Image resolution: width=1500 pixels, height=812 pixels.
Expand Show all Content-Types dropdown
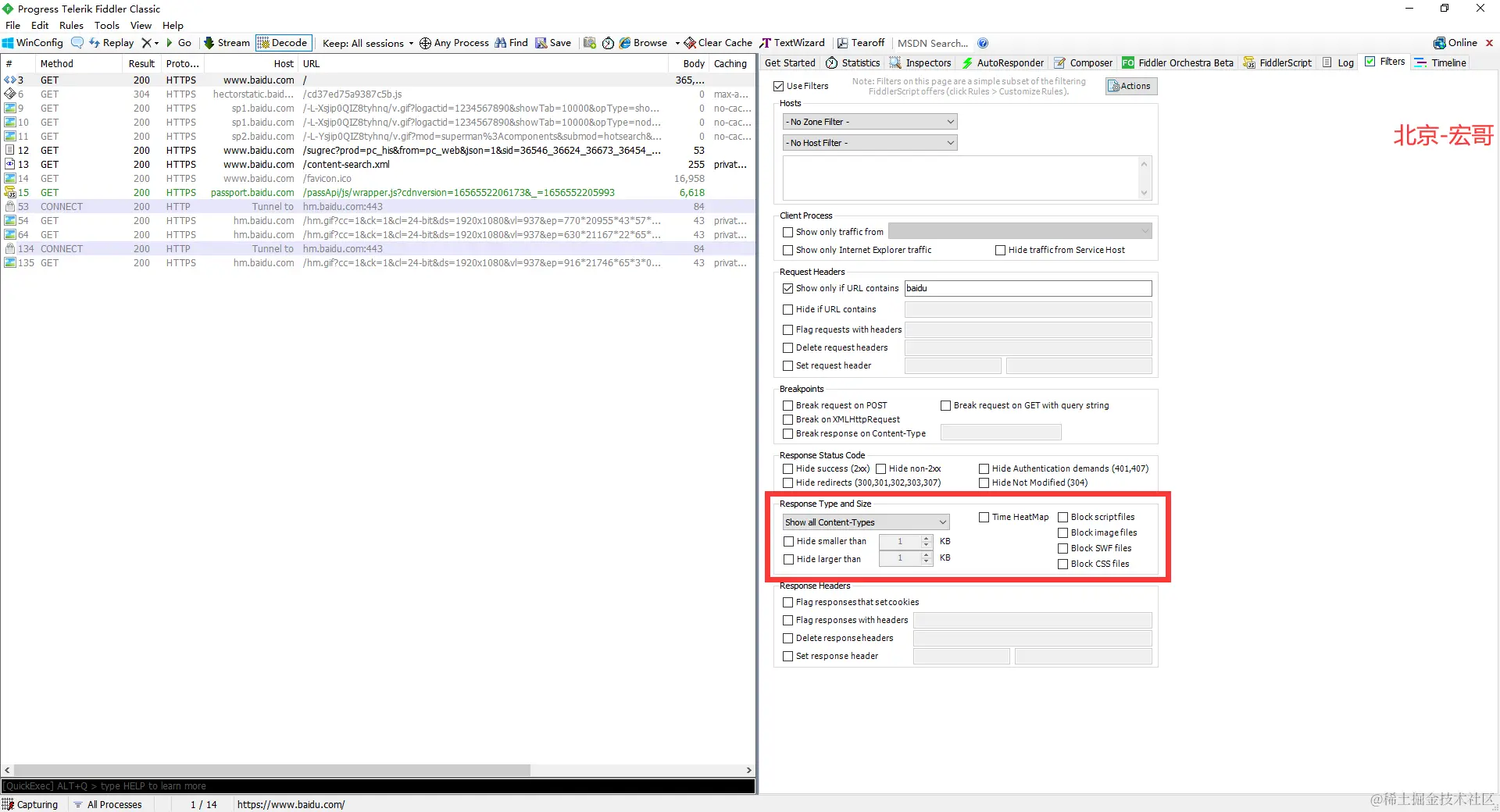(x=866, y=522)
